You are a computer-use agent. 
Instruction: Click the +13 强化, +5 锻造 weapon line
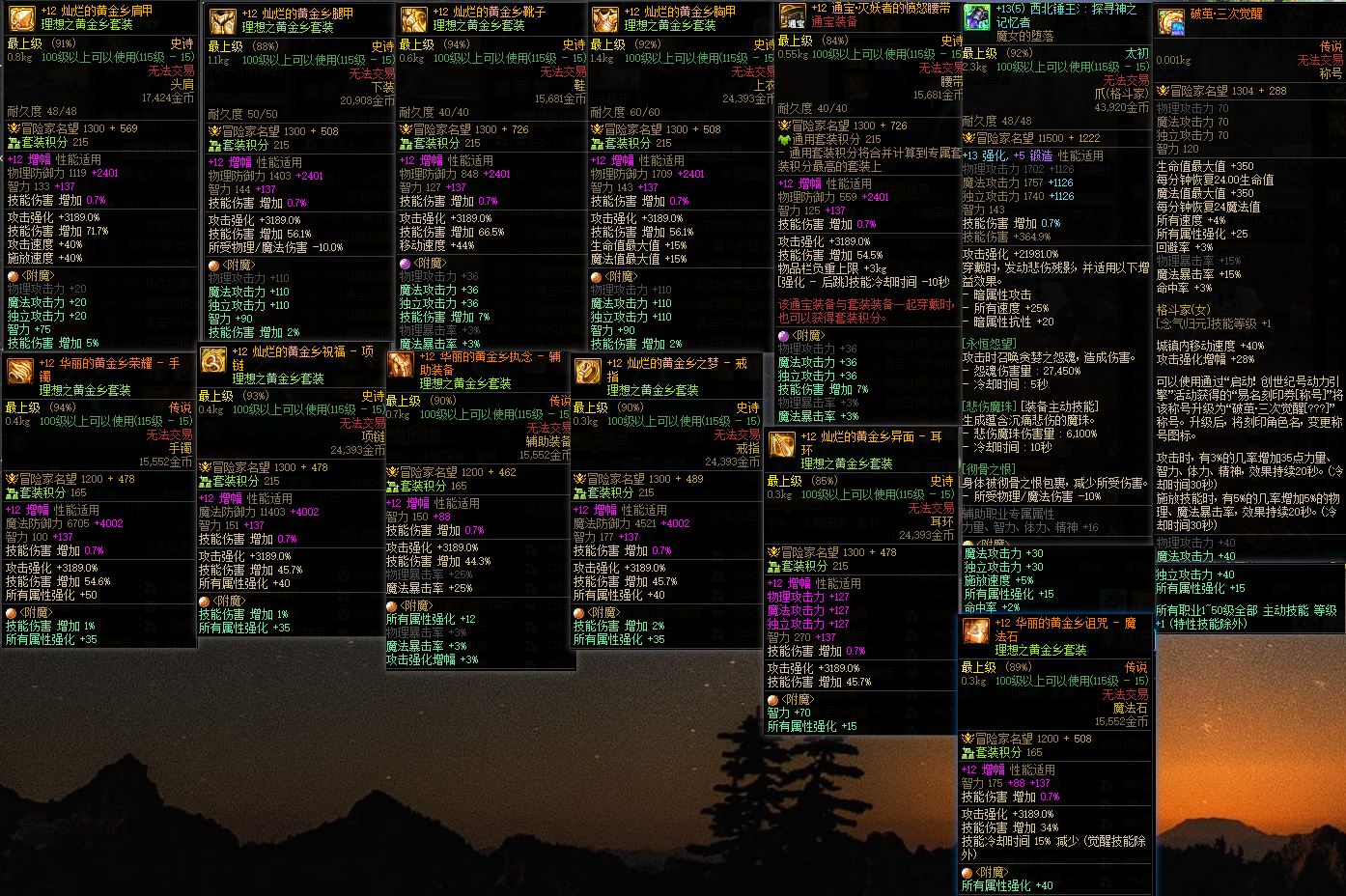tap(1032, 155)
